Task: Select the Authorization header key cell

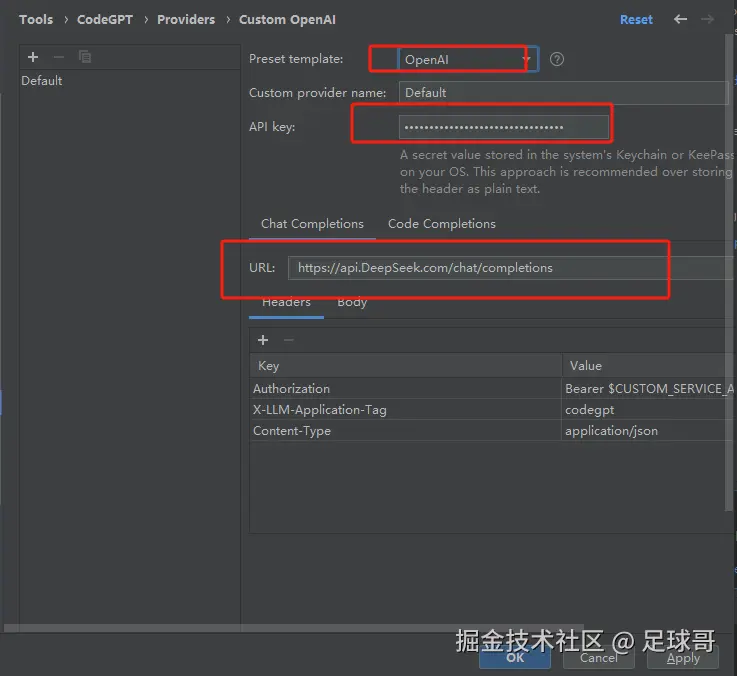Action: click(406, 389)
